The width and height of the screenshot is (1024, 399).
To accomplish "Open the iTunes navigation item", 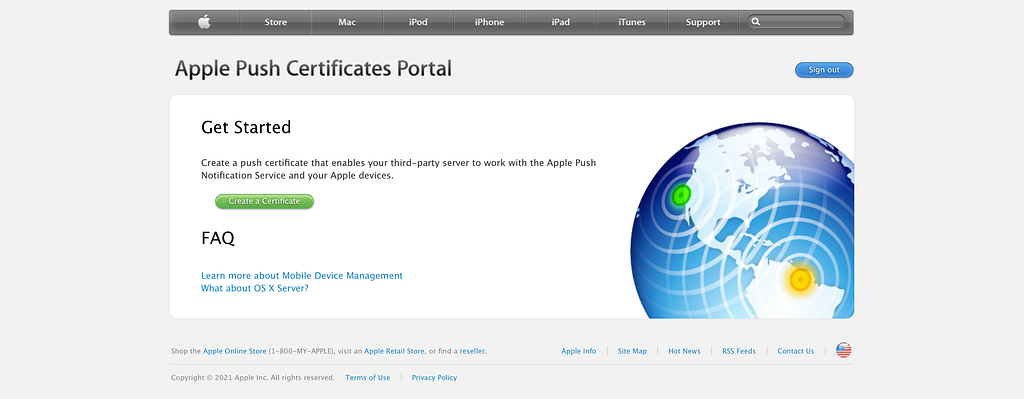I will tap(632, 22).
